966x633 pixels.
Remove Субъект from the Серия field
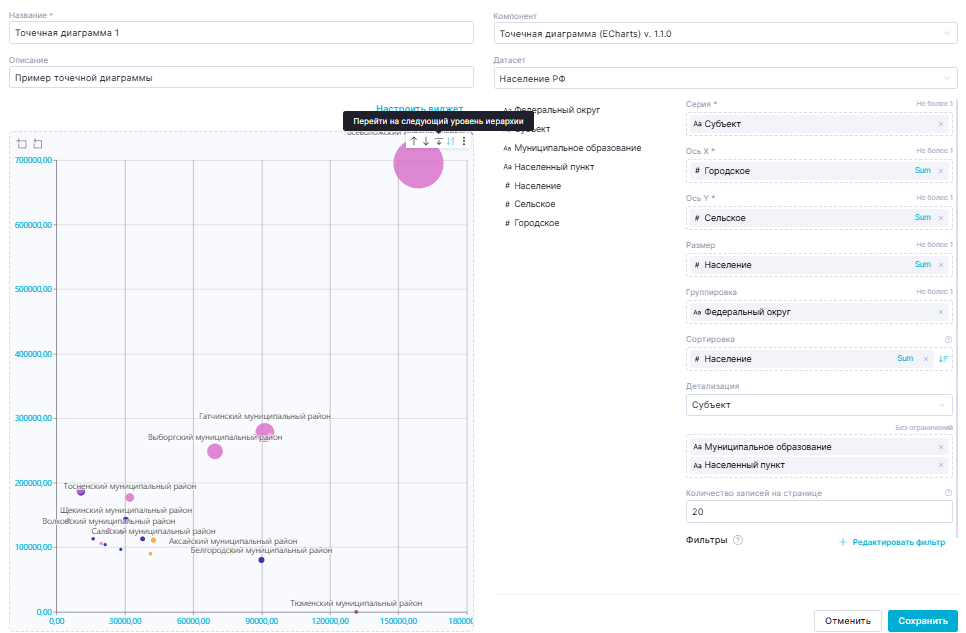[x=941, y=124]
